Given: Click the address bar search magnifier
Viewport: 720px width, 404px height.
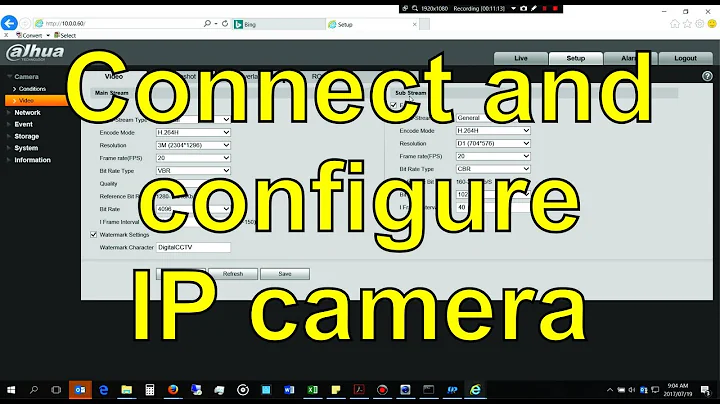Looking at the screenshot, I should [208, 23].
